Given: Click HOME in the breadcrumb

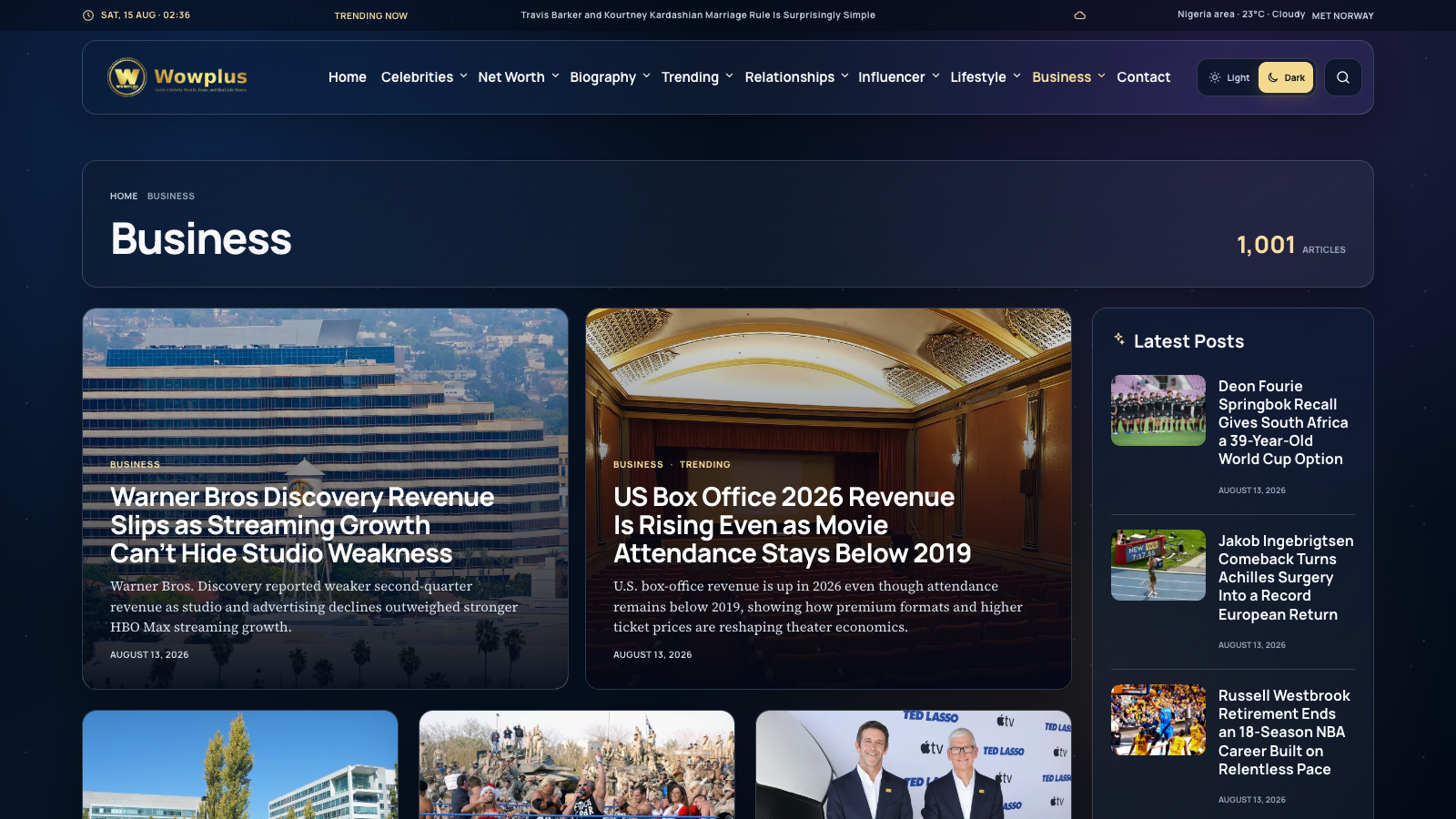Looking at the screenshot, I should coord(124,197).
